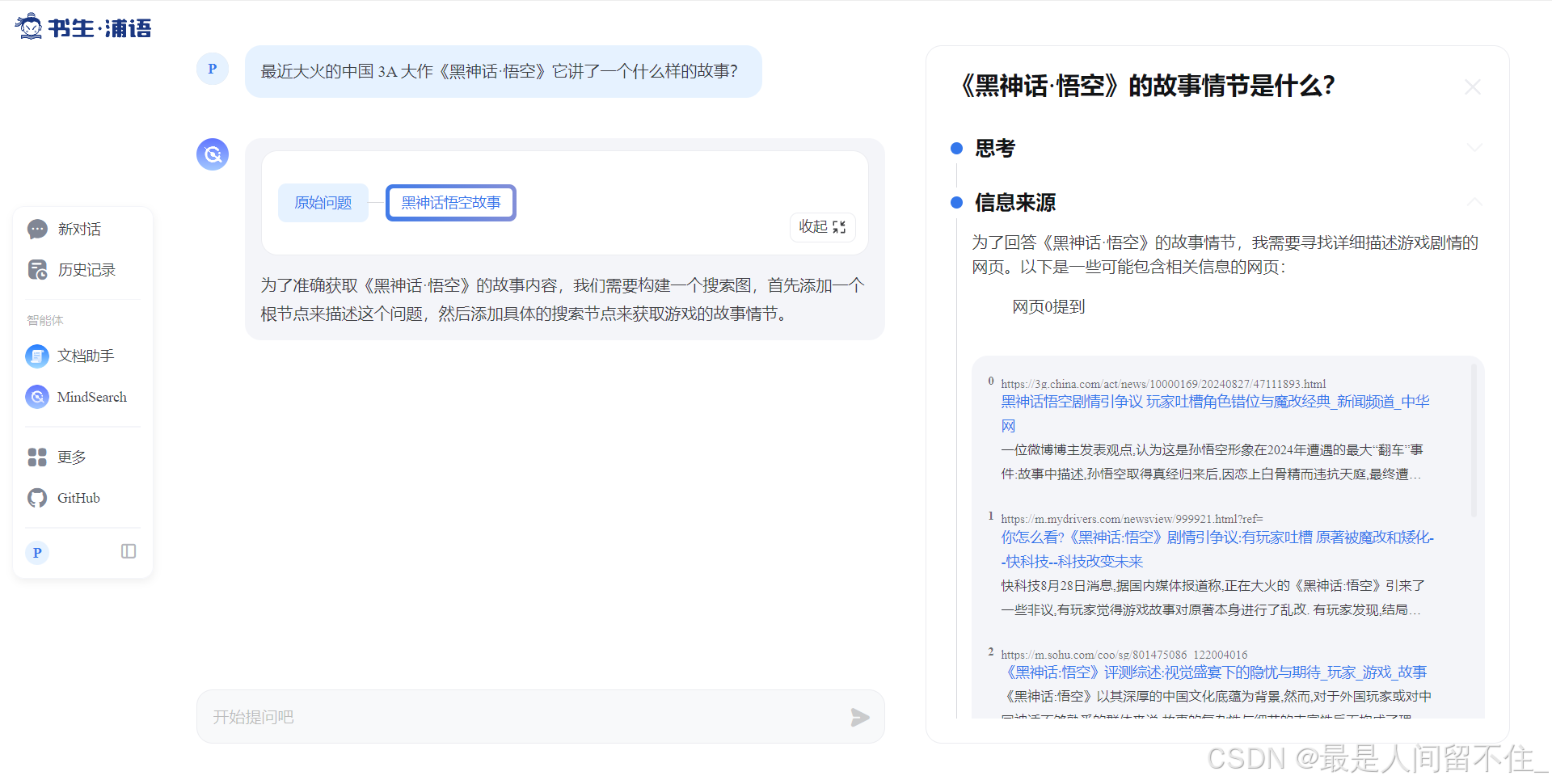Screen dimensions: 1552x784
Task: Select the 文档助手 agent icon
Action: (x=37, y=356)
